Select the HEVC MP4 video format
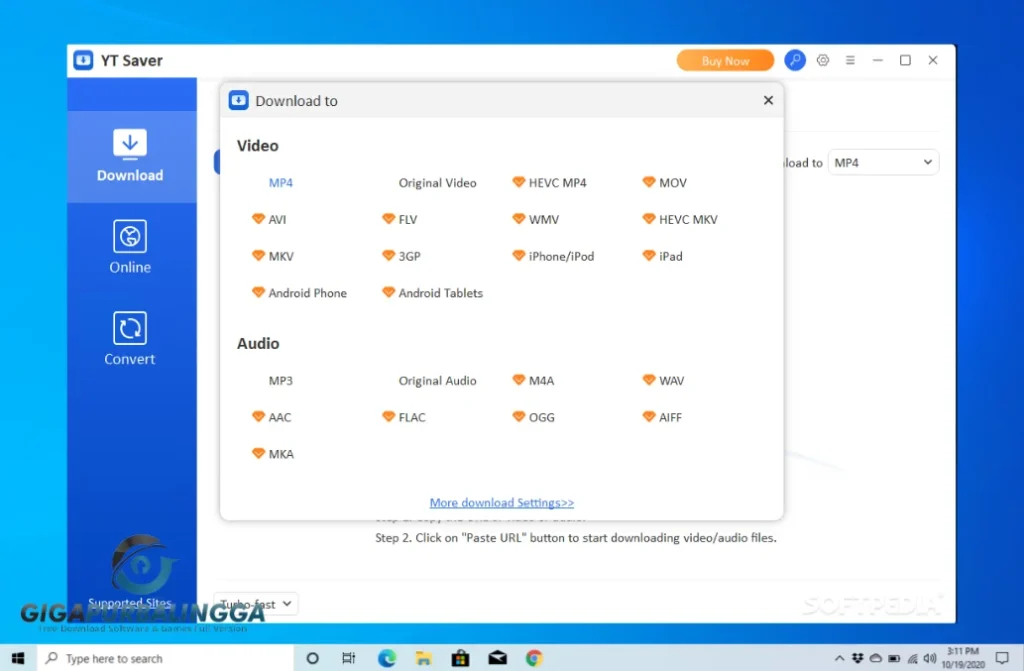This screenshot has width=1024, height=671. tap(556, 182)
